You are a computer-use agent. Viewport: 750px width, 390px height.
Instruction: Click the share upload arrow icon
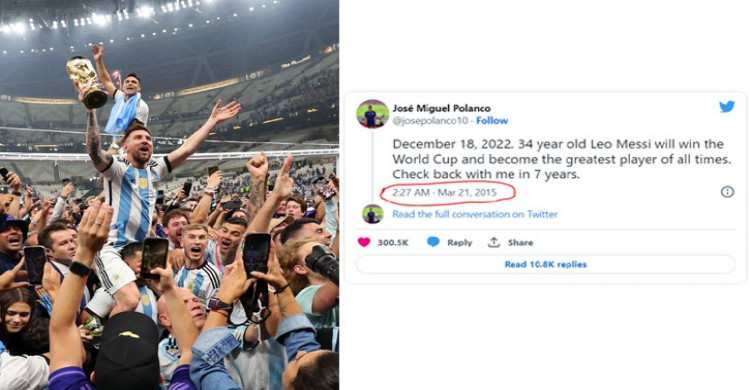click(494, 242)
